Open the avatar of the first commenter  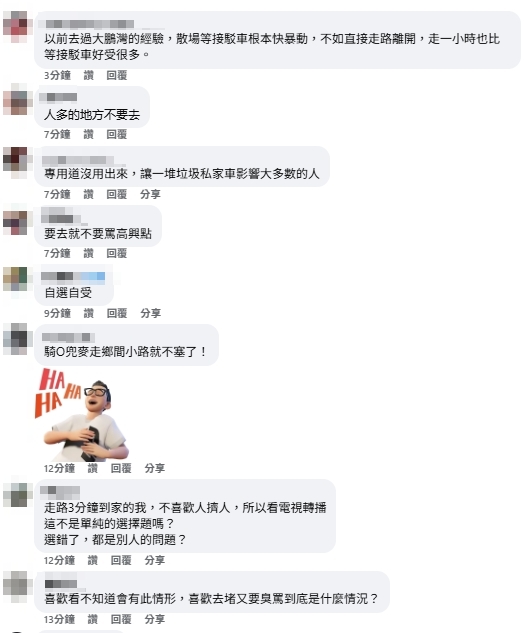[17, 27]
